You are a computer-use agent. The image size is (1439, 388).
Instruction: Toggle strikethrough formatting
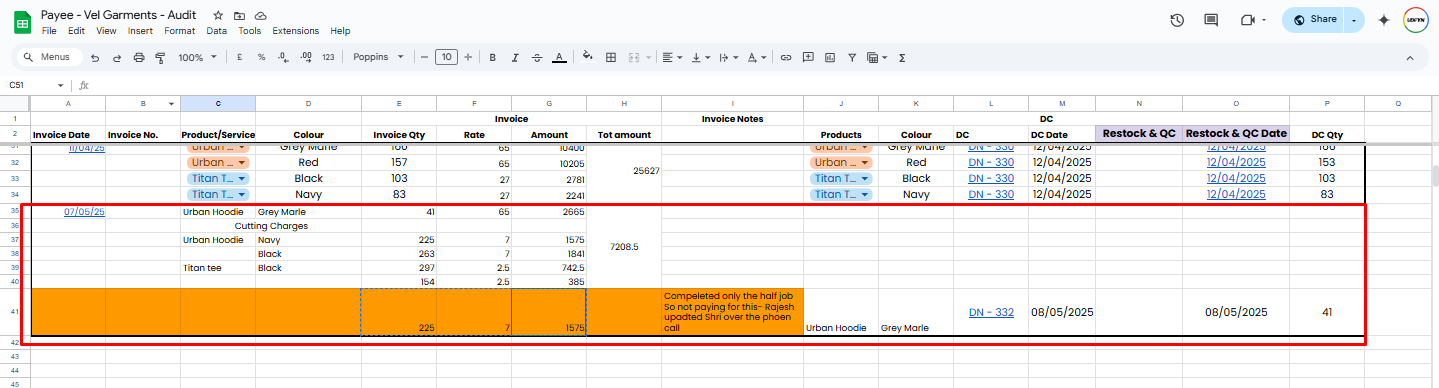[x=537, y=58]
